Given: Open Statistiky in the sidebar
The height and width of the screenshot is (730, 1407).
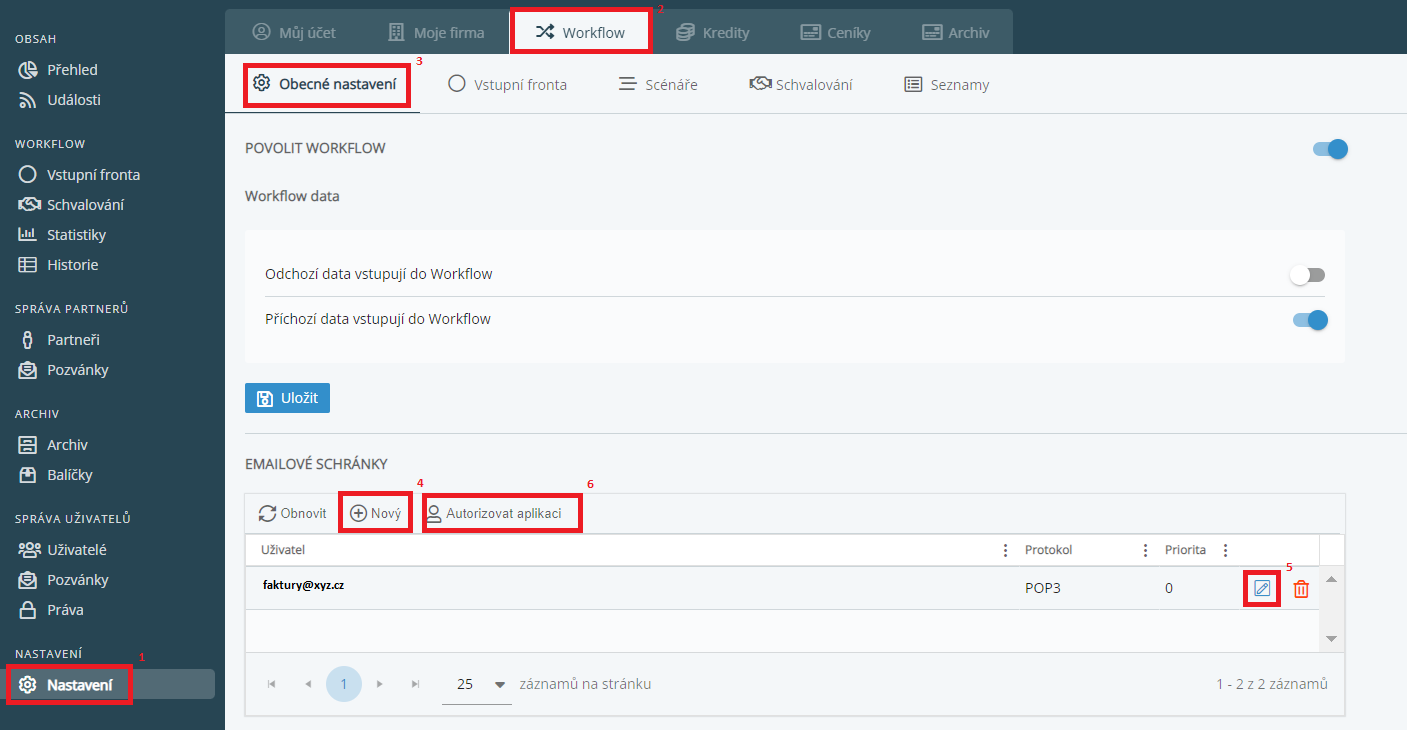Looking at the screenshot, I should pyautogui.click(x=76, y=235).
